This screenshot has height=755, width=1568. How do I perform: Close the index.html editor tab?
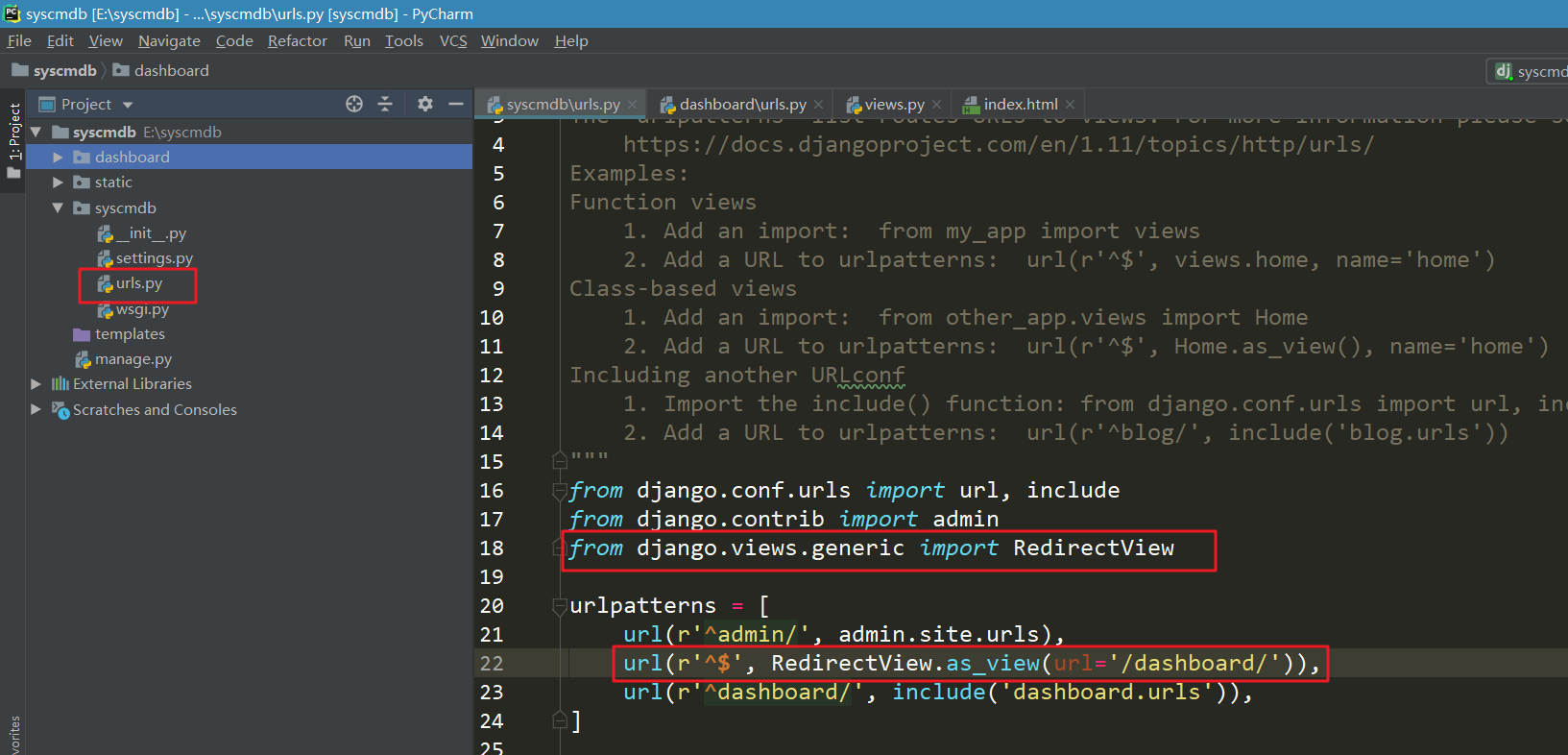1070,105
